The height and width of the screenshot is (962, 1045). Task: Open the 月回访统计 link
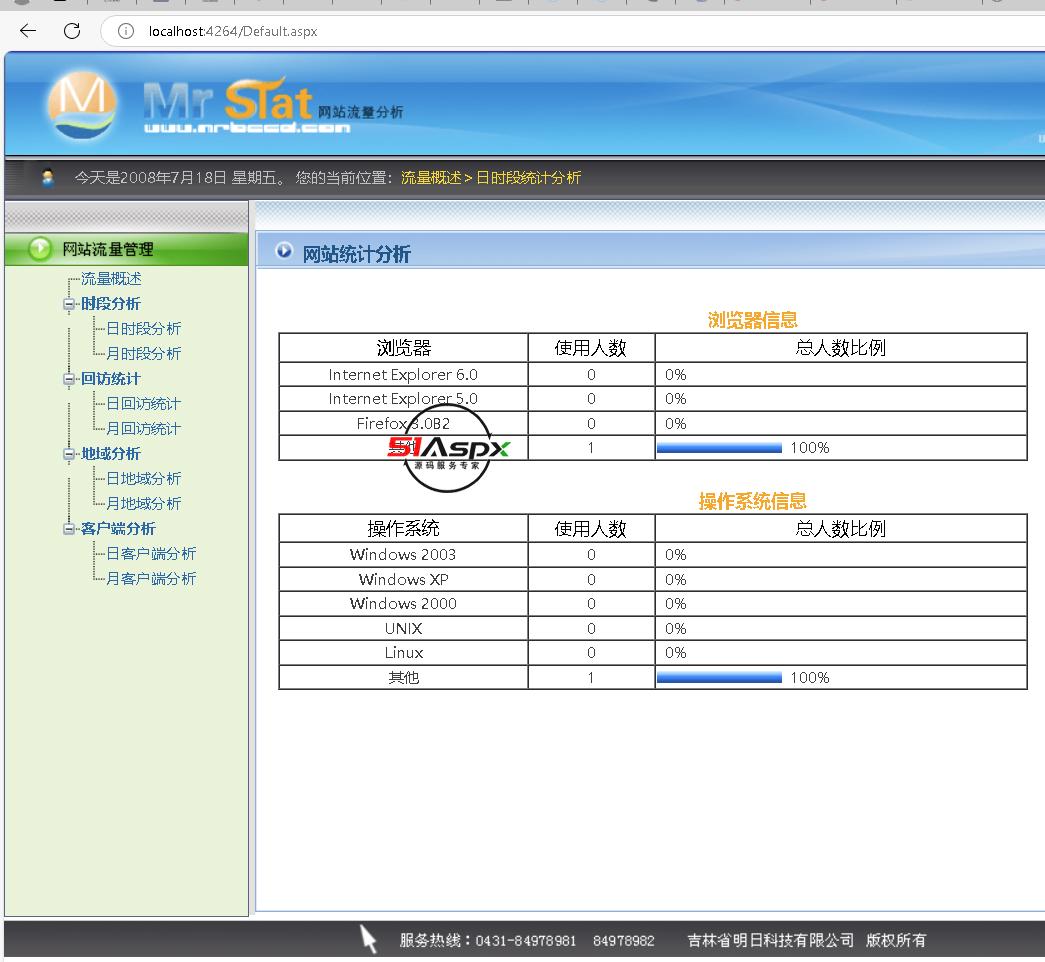pos(143,429)
